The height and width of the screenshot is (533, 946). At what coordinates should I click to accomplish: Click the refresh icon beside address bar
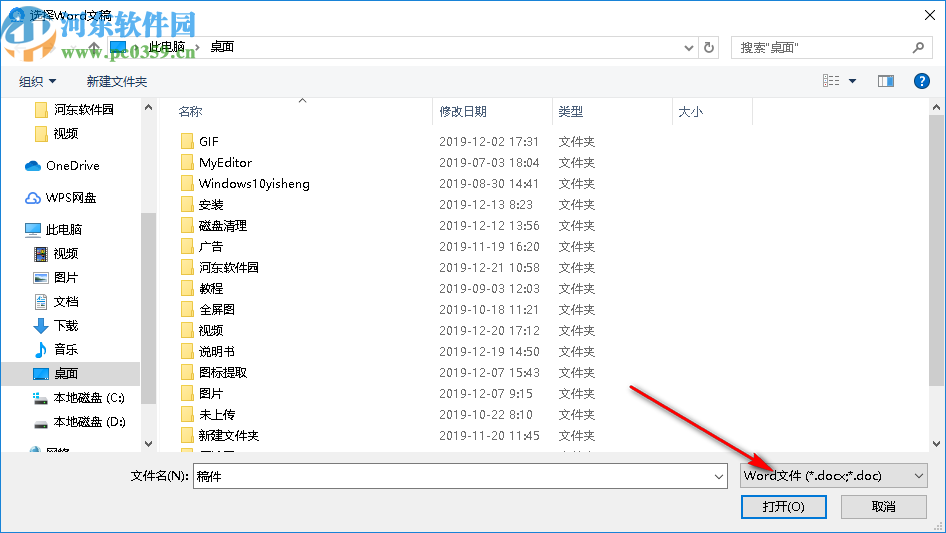point(709,47)
